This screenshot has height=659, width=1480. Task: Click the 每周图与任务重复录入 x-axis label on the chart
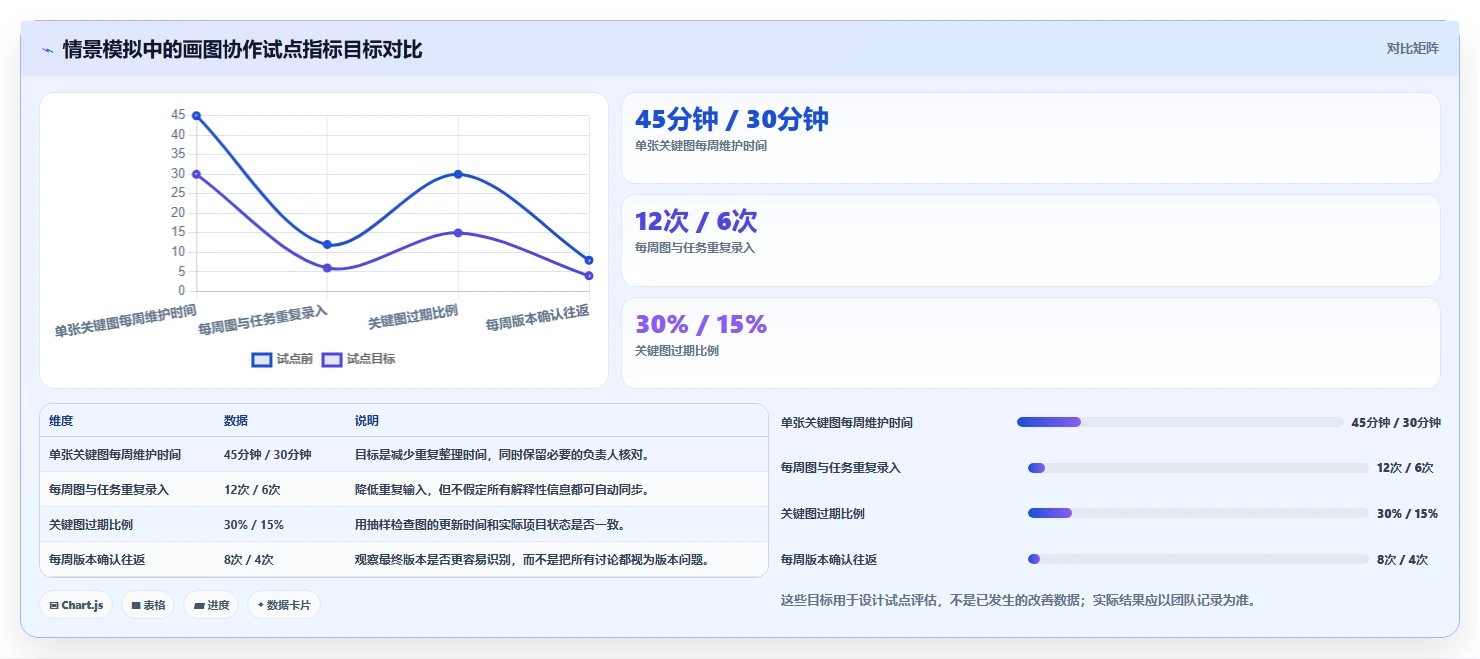coord(263,320)
